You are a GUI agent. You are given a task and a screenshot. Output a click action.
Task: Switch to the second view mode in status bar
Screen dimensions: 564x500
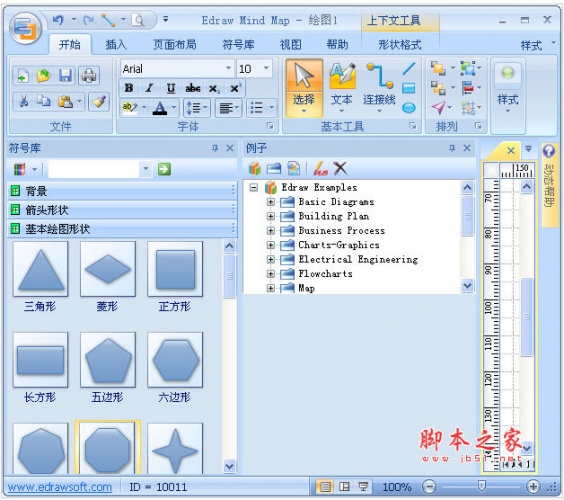[345, 487]
